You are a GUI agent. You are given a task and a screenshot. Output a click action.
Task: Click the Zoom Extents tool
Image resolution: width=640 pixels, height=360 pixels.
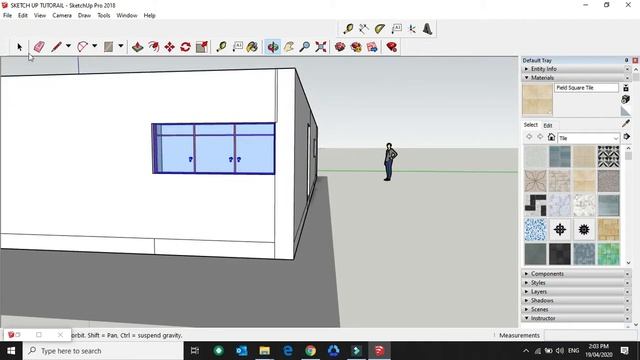click(321, 47)
